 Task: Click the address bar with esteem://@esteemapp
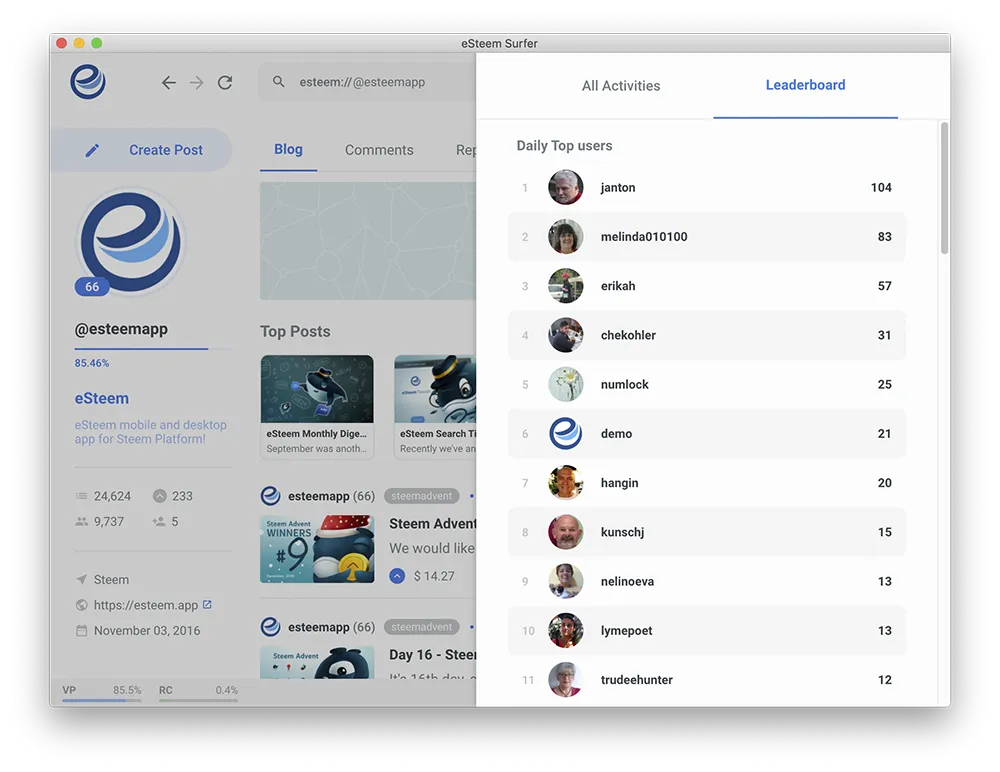(x=380, y=83)
